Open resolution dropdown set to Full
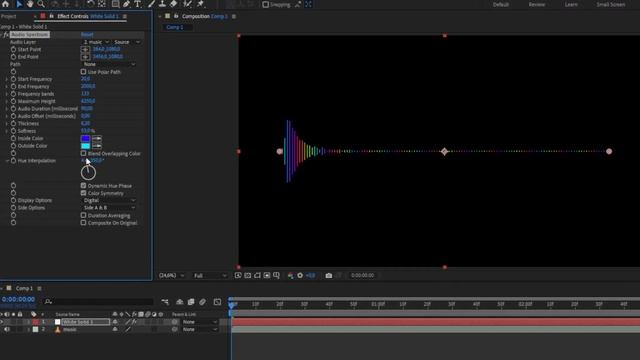Screen dimensions: 640x360 [210, 276]
